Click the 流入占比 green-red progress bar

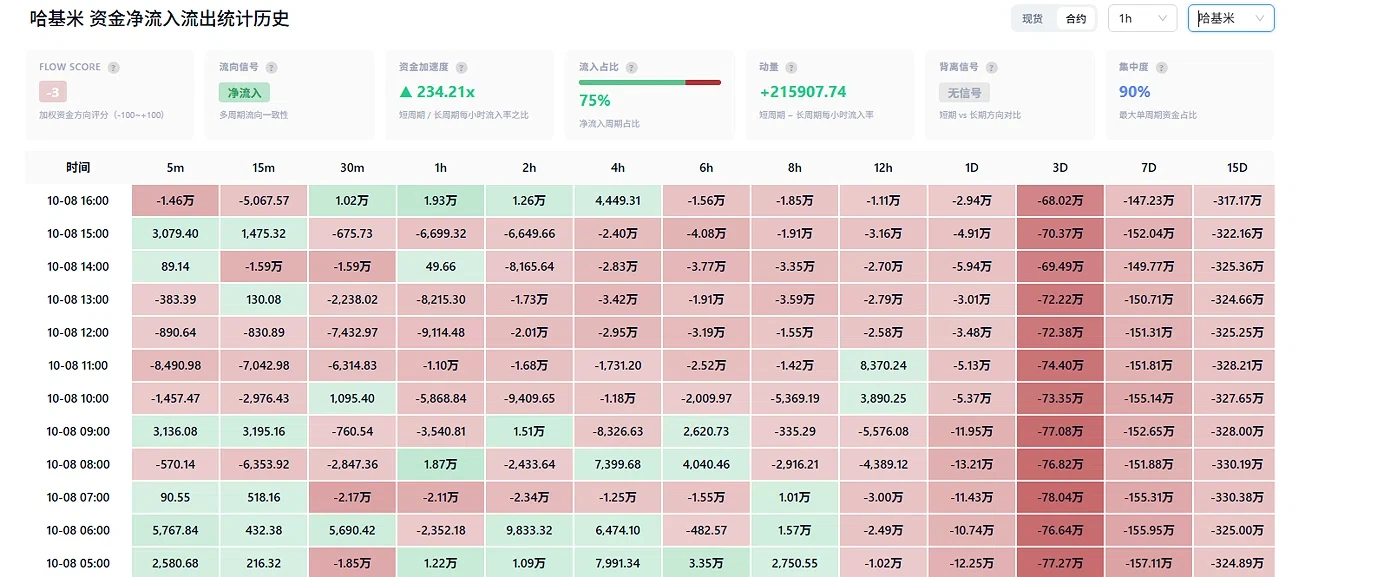(x=650, y=82)
